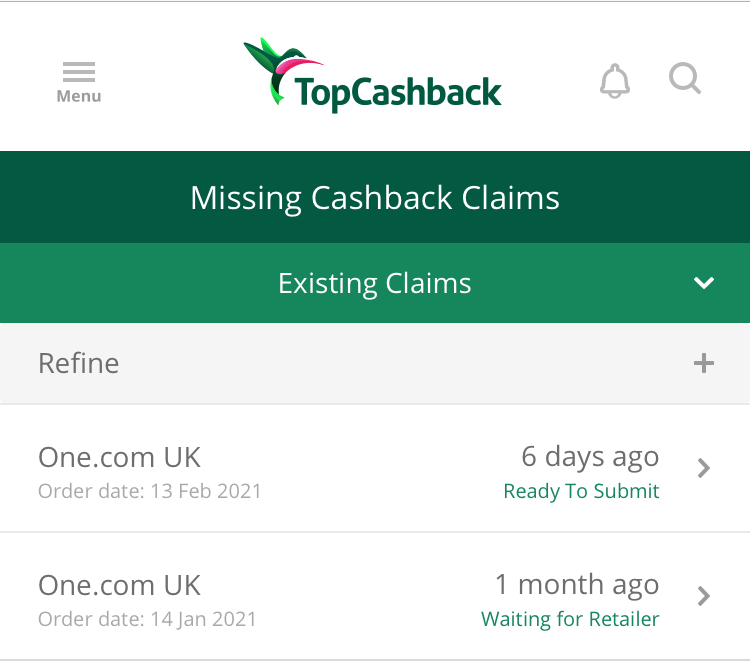Open the 14 Jan 2021 claim arrow
The image size is (750, 661).
(704, 596)
